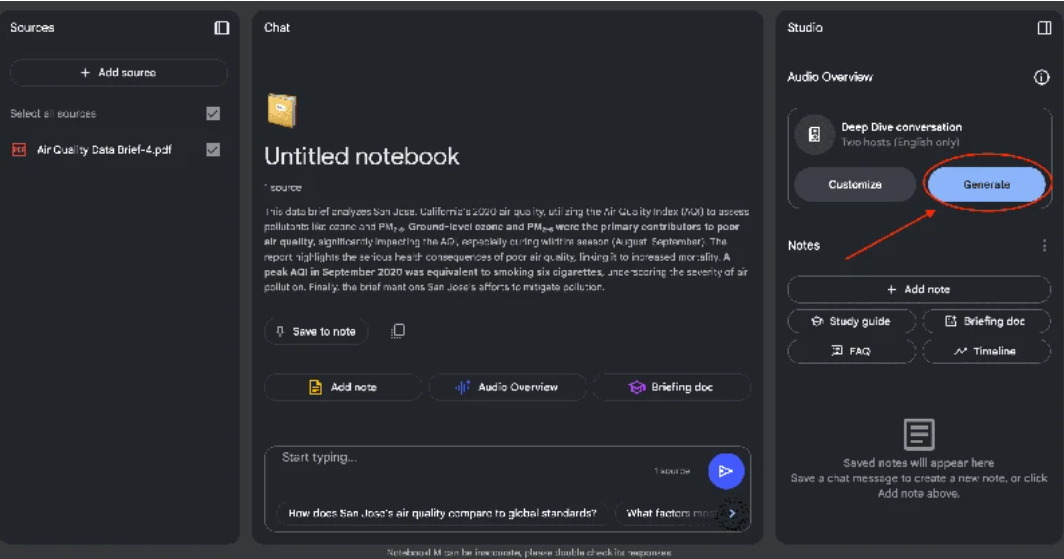
Task: Click the notebook emoji icon
Action: click(x=282, y=110)
